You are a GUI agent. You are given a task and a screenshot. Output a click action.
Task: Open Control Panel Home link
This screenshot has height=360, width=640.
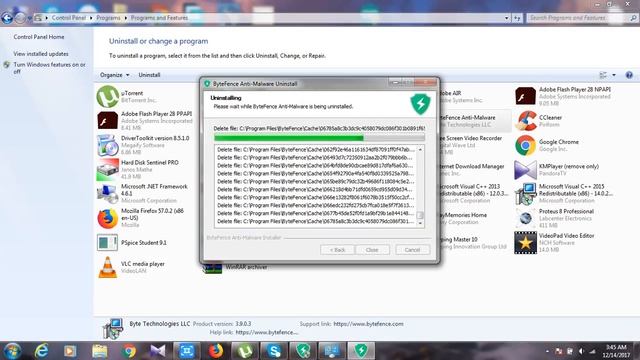[x=39, y=37]
